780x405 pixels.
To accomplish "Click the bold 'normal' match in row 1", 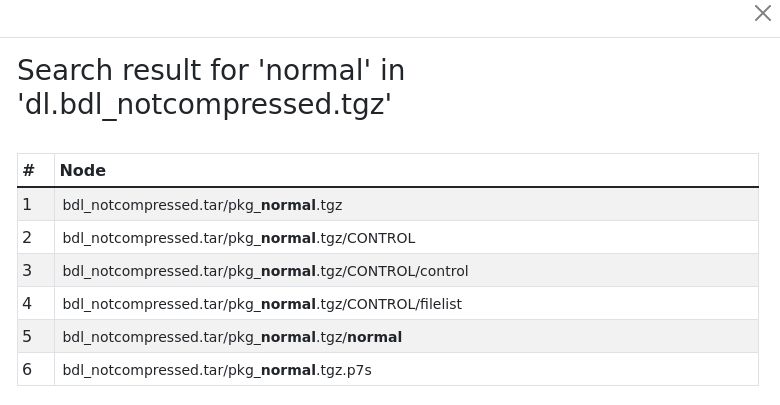I will 289,205.
